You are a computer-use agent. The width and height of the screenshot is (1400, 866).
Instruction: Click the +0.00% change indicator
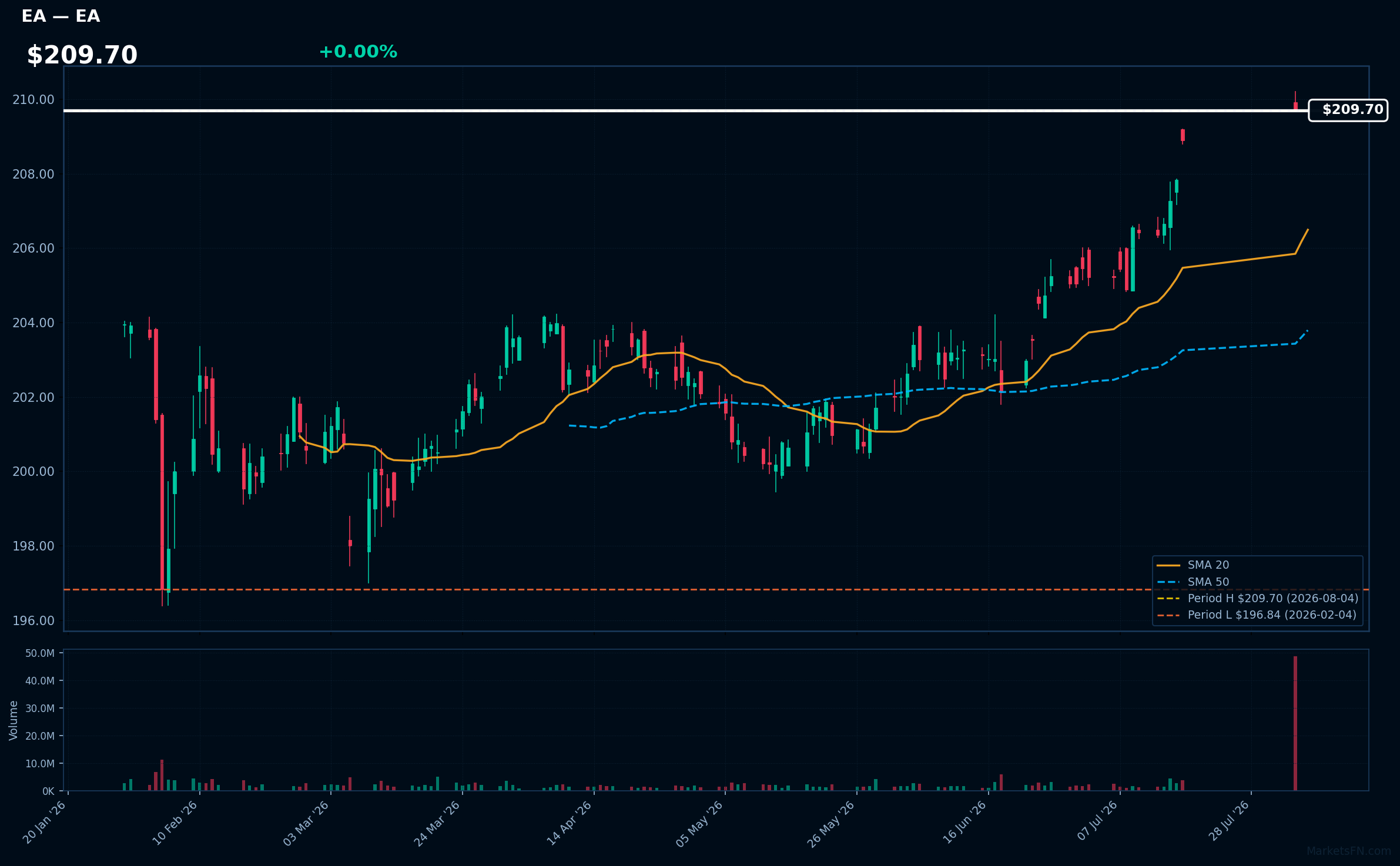(x=358, y=52)
